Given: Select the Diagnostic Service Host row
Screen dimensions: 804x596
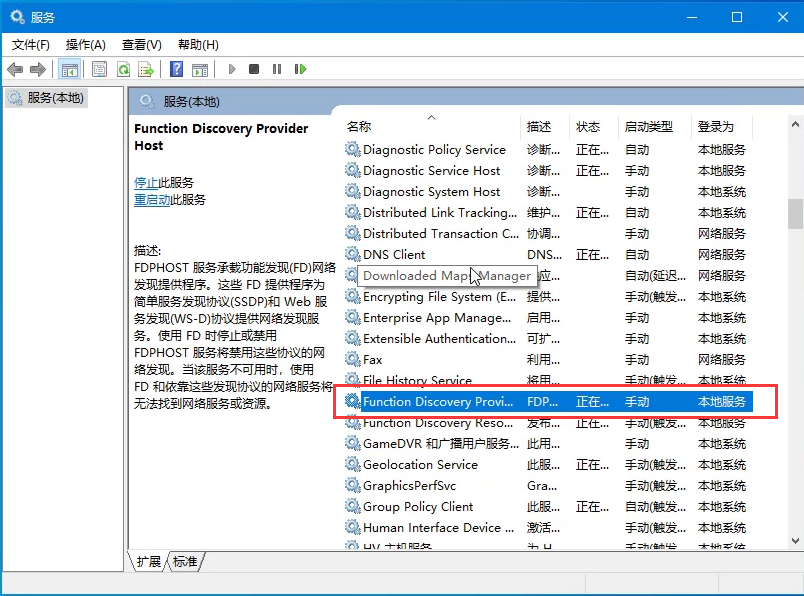Looking at the screenshot, I should point(548,170).
